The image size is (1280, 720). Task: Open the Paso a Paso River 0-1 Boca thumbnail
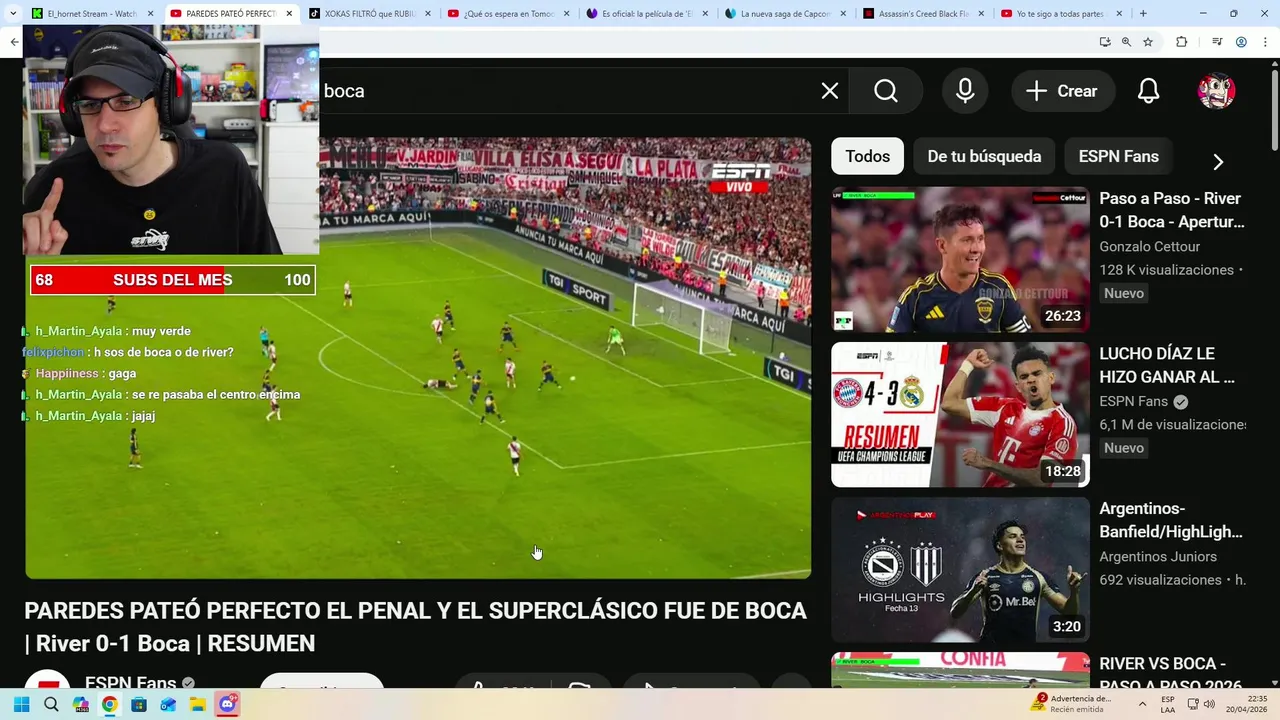point(960,260)
